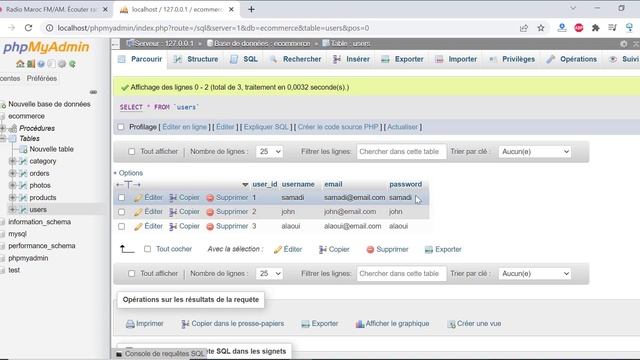The width and height of the screenshot is (640, 360).
Task: Expand the photos table node
Action: point(13,185)
